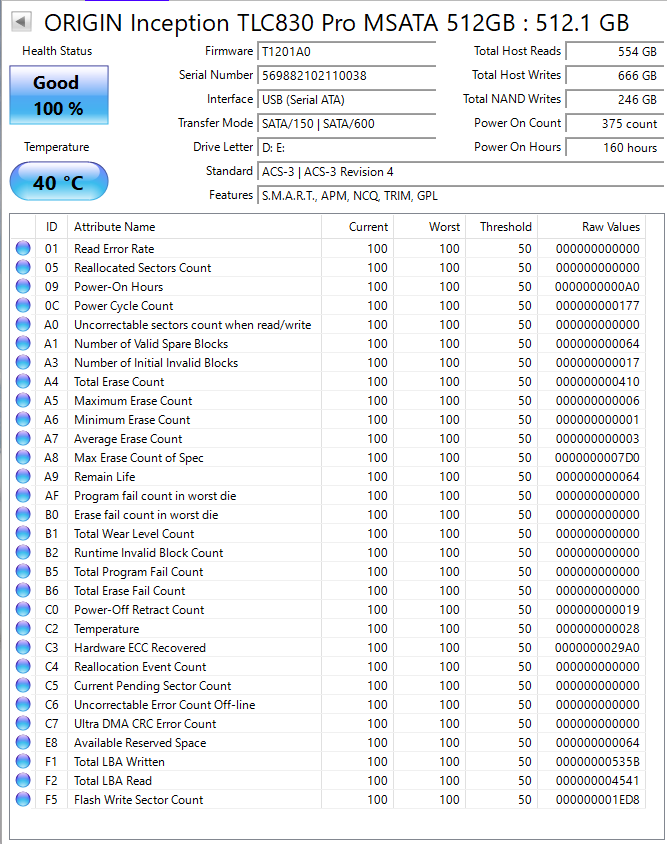
Task: Click the status circle of Available Reserved Space
Action: (23, 742)
